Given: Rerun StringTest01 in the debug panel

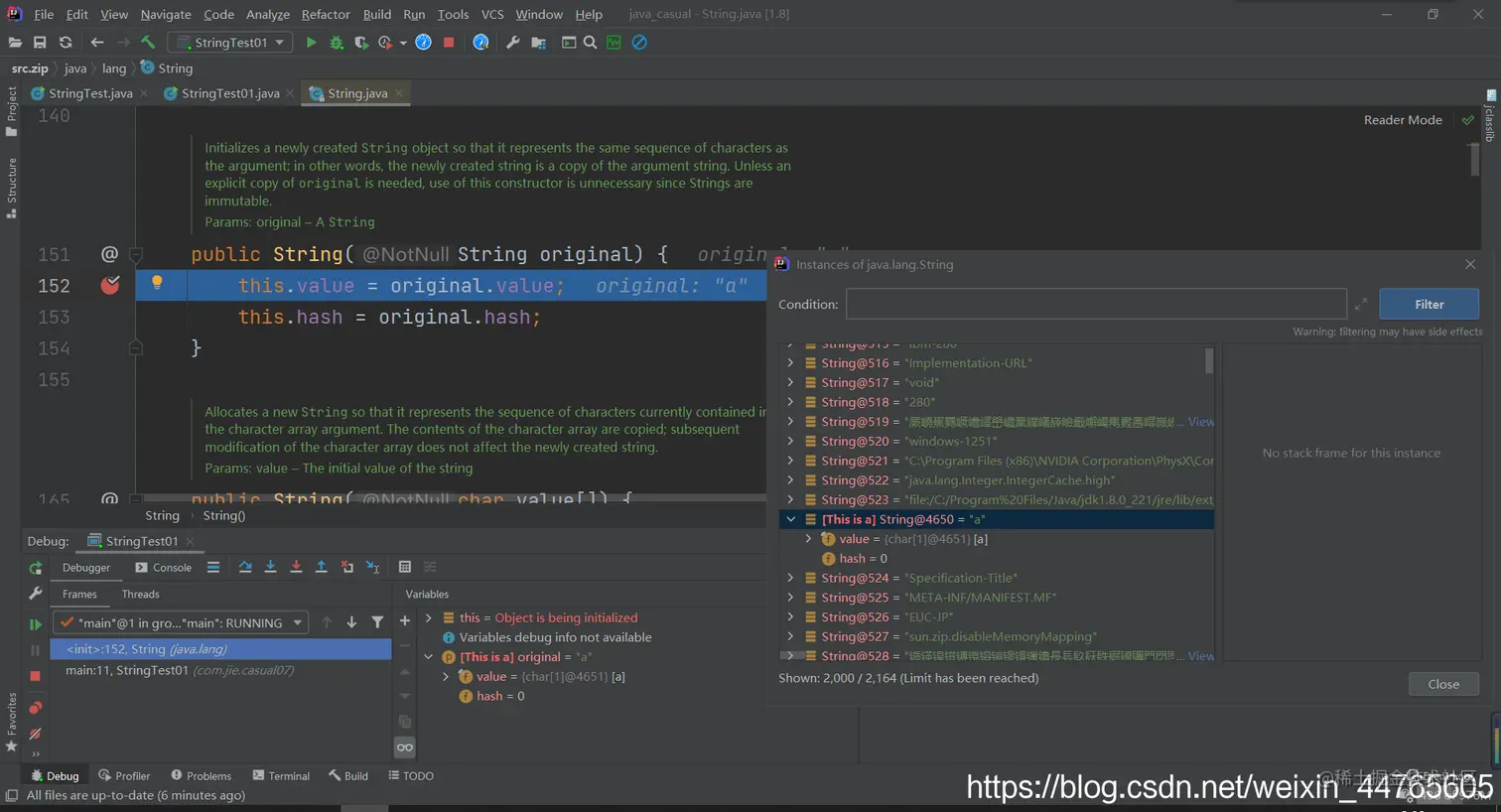Looking at the screenshot, I should [36, 568].
